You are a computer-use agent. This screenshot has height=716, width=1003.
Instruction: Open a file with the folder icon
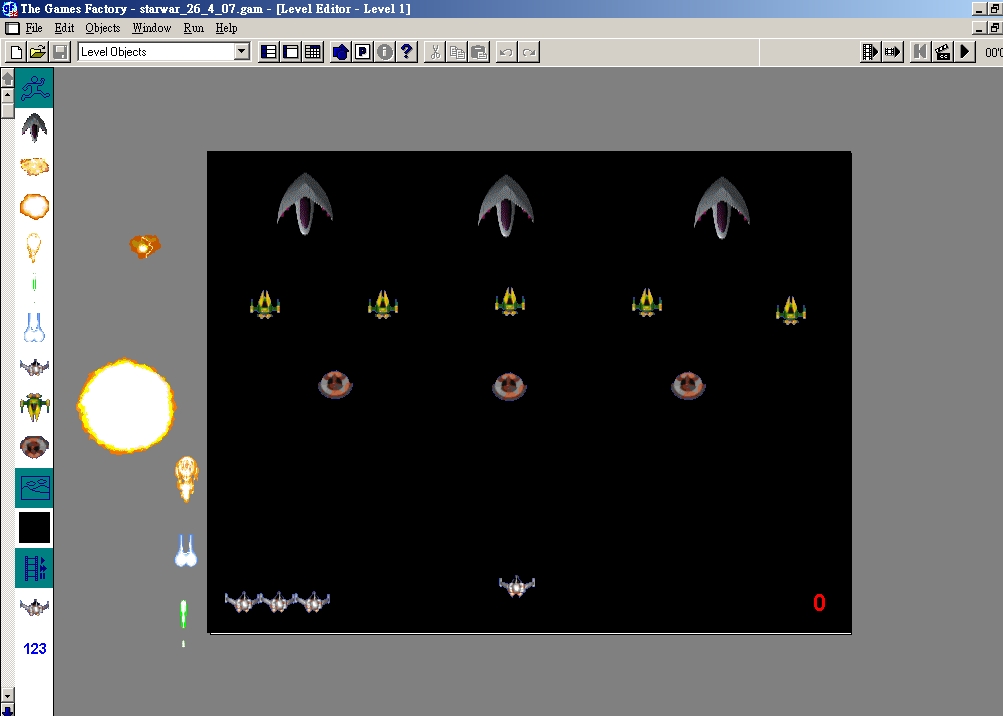point(38,52)
